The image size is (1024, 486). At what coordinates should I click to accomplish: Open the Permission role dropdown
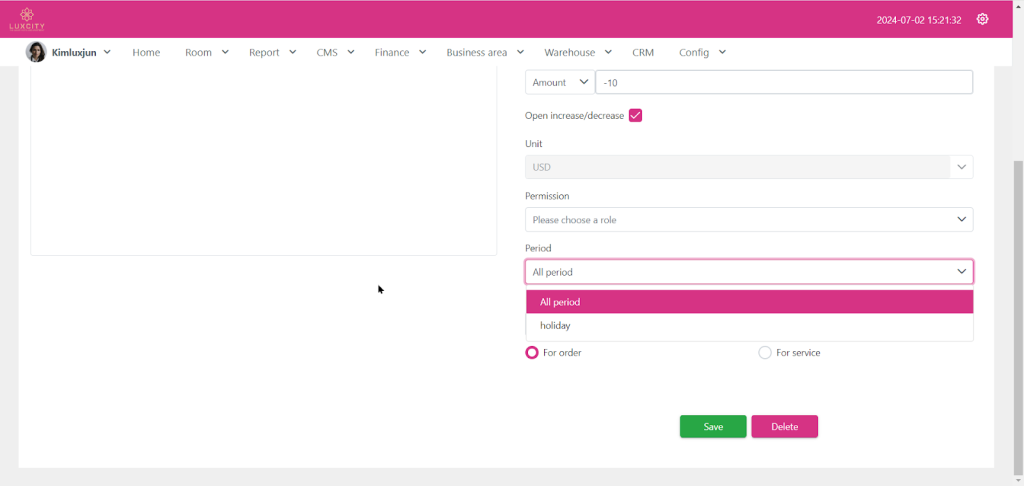coord(748,220)
